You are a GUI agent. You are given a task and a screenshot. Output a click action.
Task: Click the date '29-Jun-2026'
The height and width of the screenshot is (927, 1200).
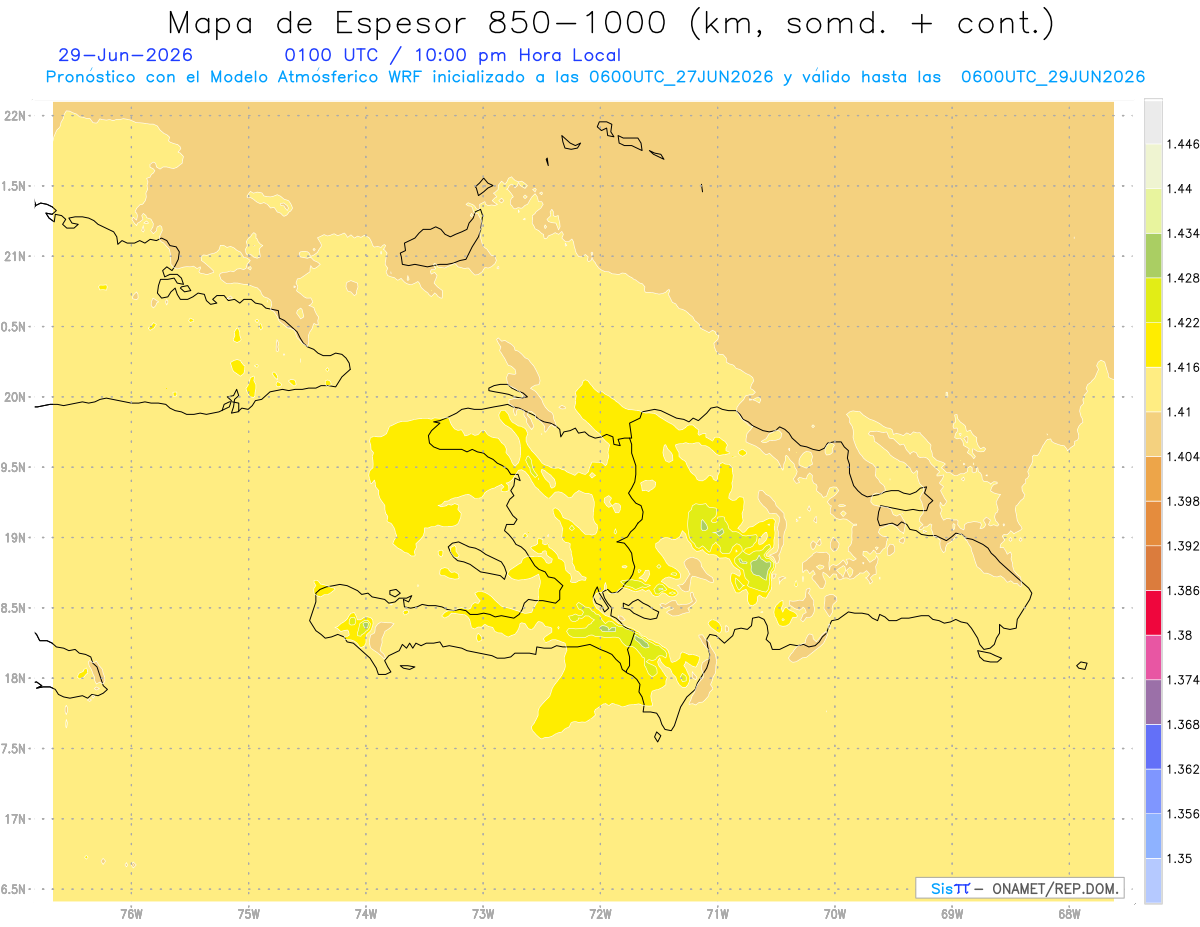(126, 56)
